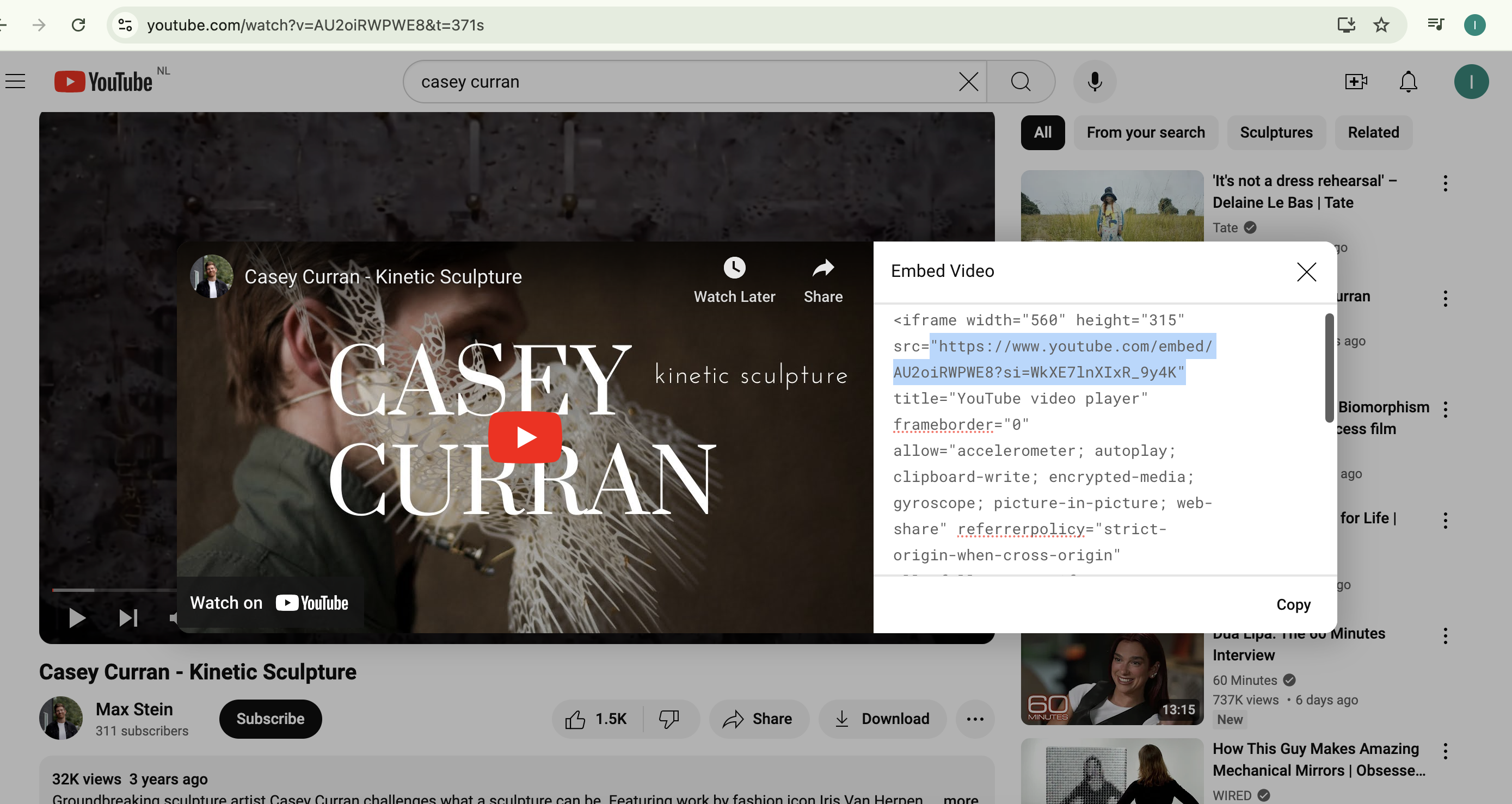Click Tate channel name

tap(1225, 227)
